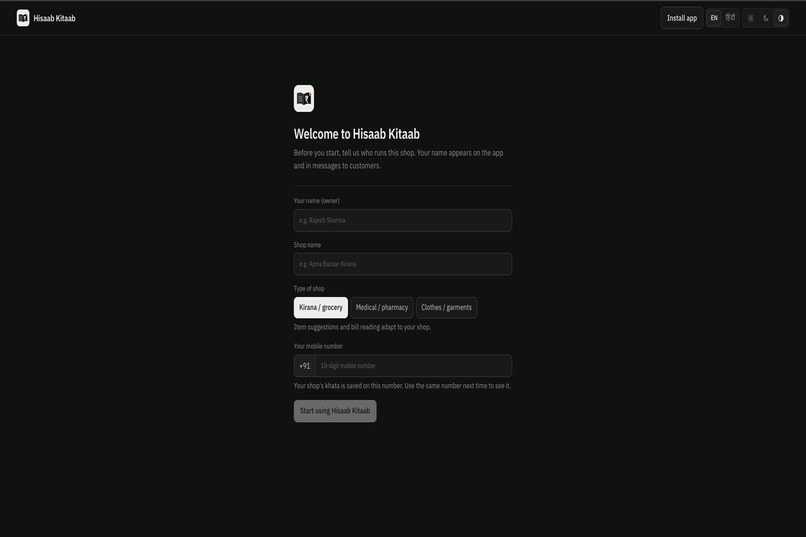The width and height of the screenshot is (806, 537).
Task: Focus the Your name (owner) field
Action: tap(402, 220)
